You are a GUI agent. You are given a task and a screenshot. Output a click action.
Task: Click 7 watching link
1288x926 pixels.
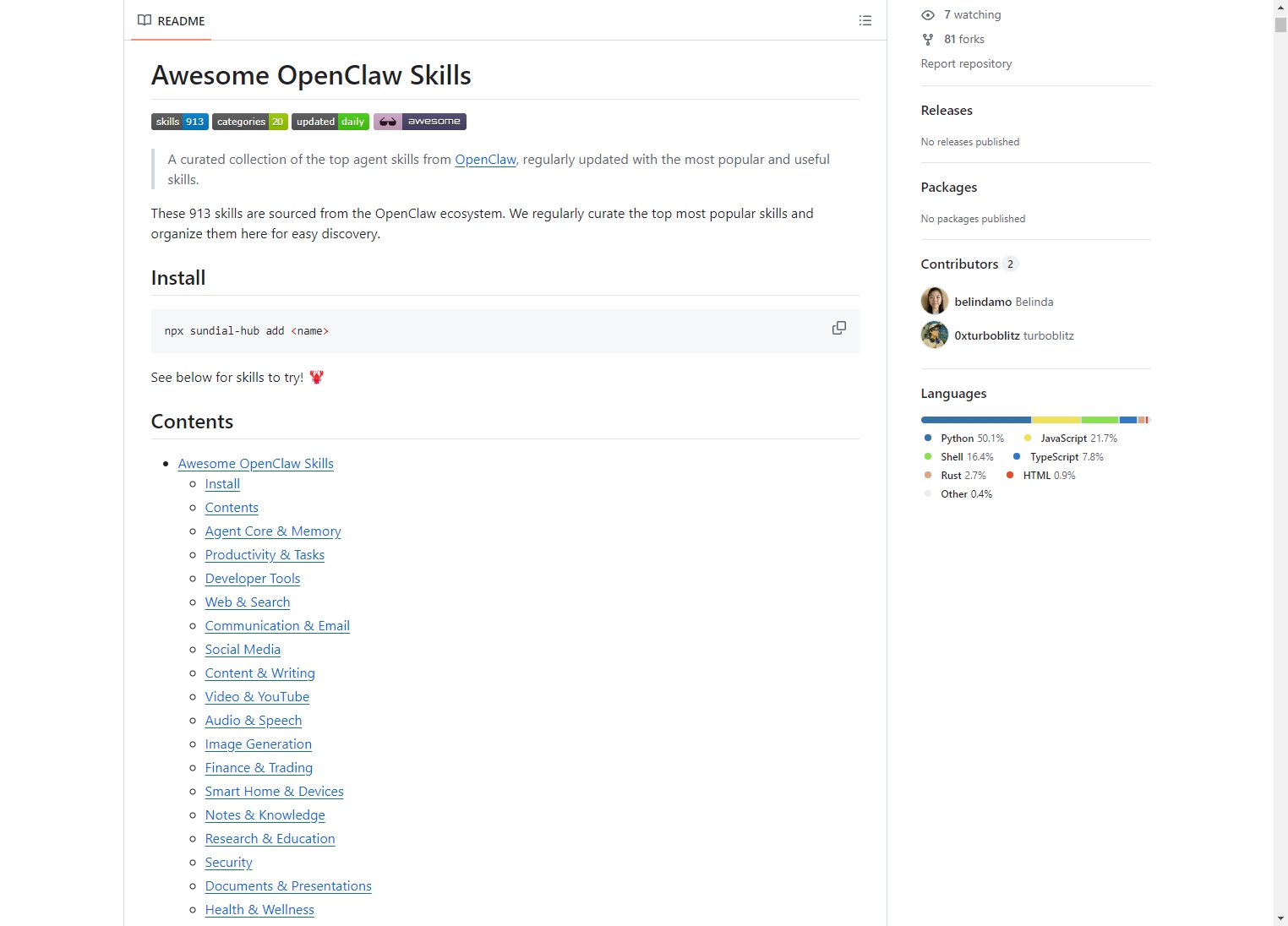[x=972, y=15]
